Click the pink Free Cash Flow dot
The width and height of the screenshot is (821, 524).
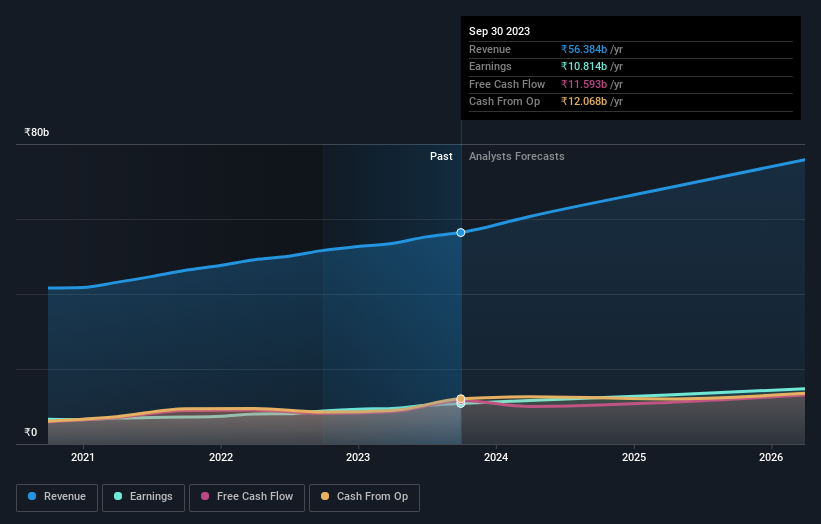(x=205, y=496)
